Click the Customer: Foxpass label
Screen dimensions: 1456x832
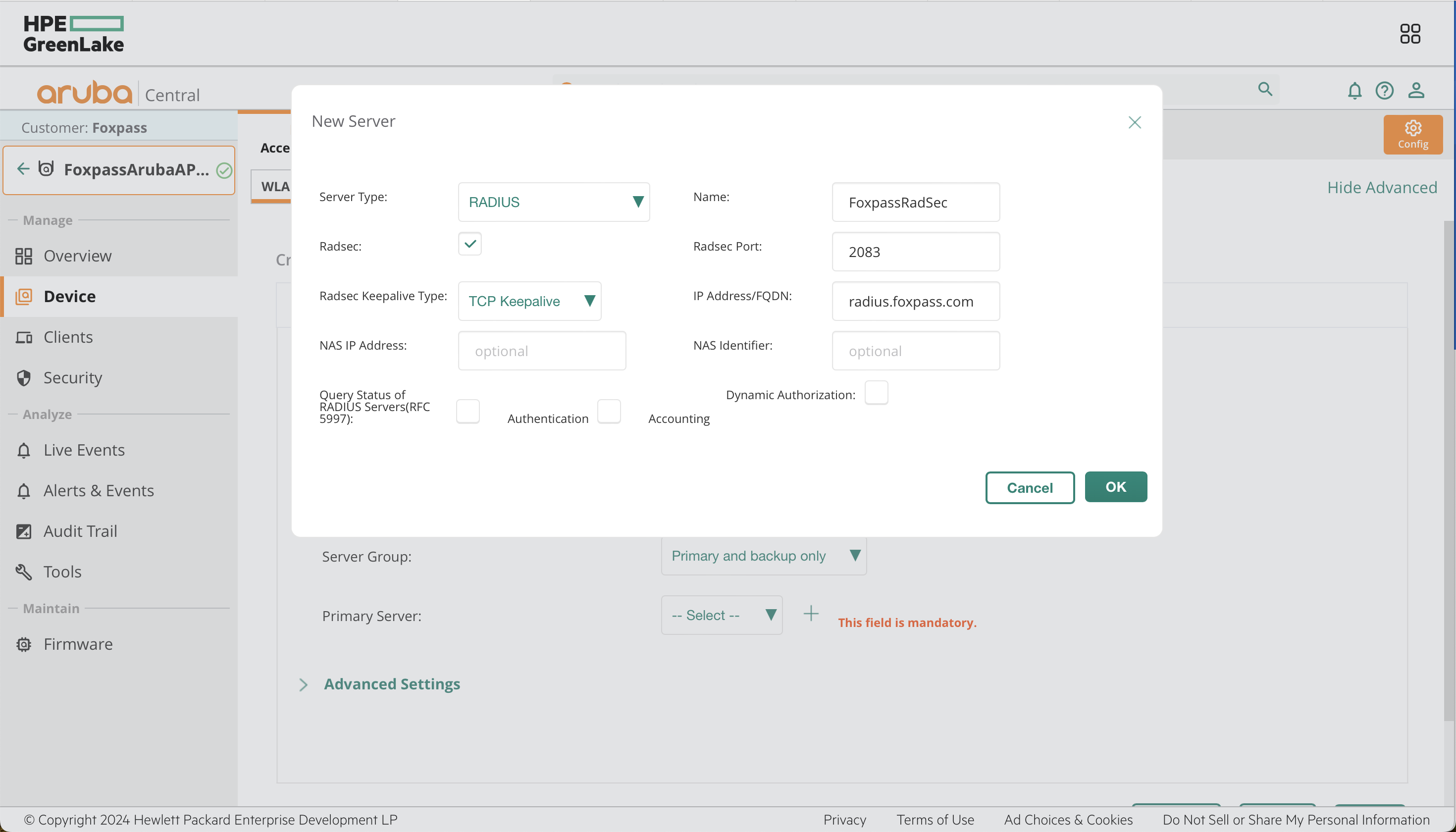click(84, 127)
